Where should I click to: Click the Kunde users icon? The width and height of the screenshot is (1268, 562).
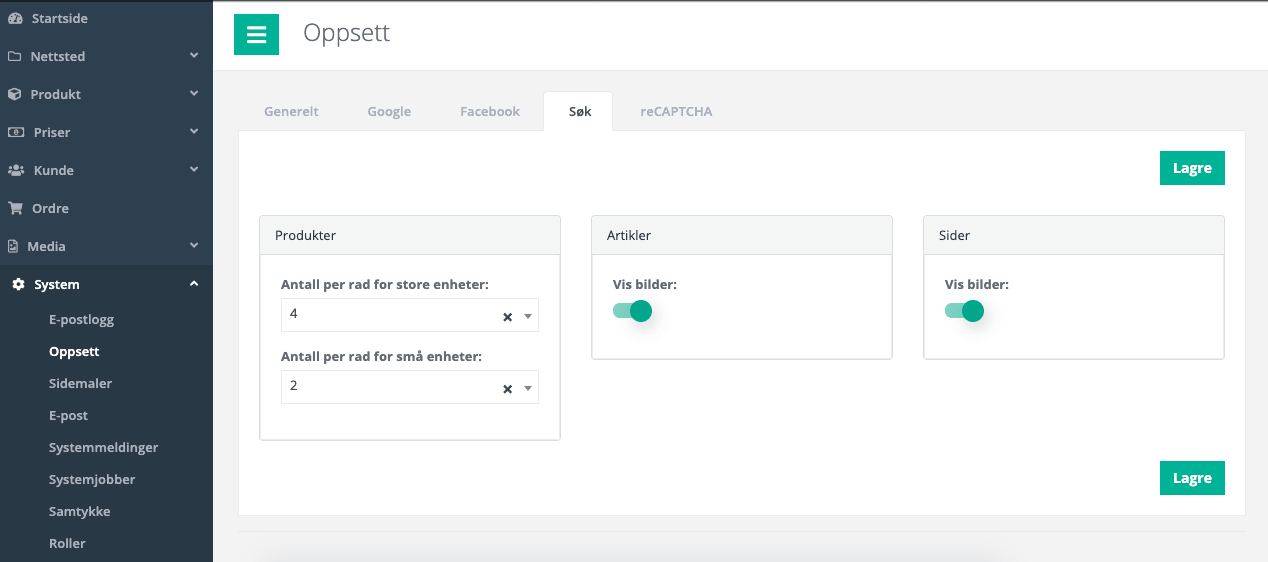[x=16, y=170]
